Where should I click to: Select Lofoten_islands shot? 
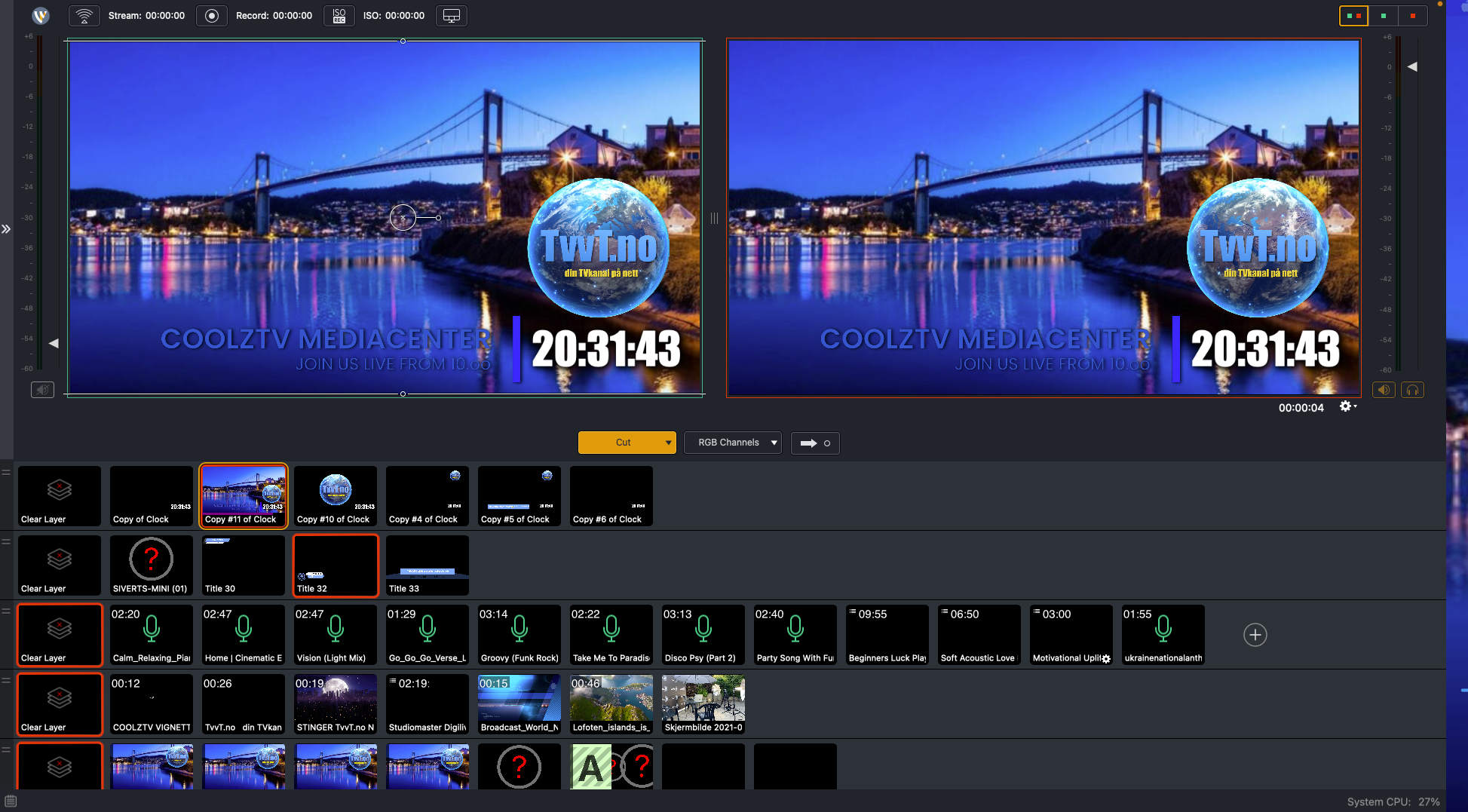pyautogui.click(x=611, y=704)
